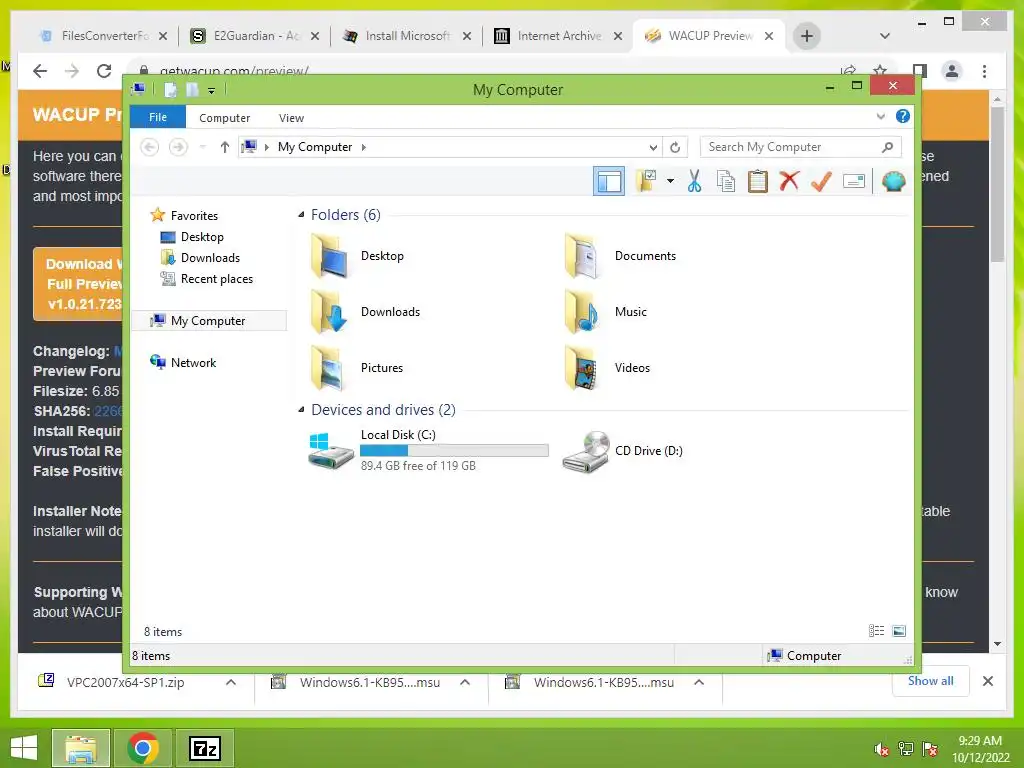The image size is (1024, 768).
Task: Open Explorer help question mark icon
Action: pyautogui.click(x=903, y=116)
